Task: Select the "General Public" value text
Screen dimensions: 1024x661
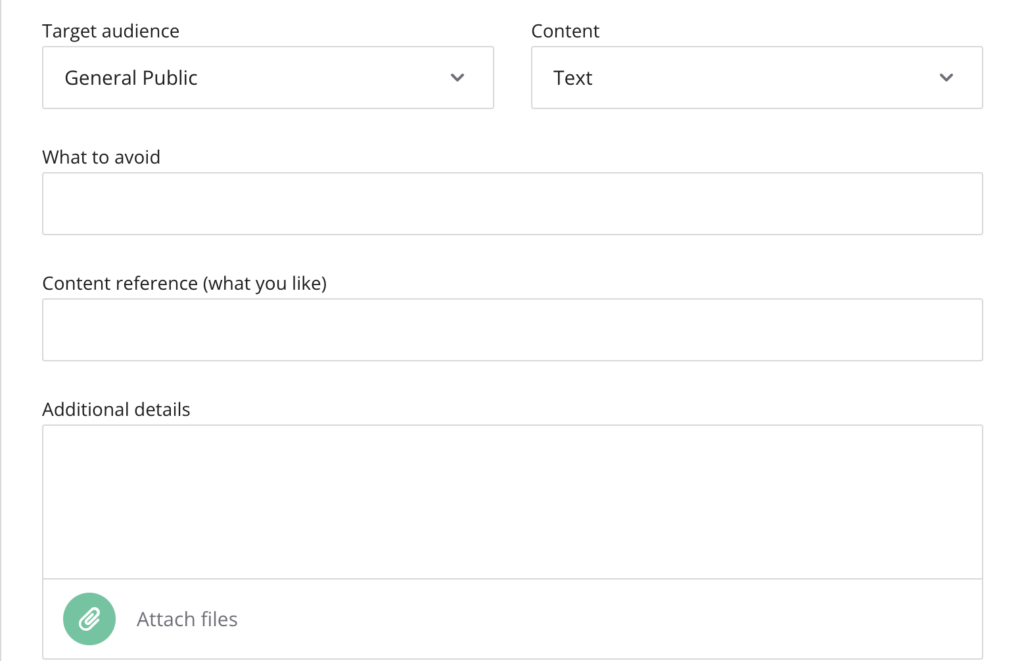Action: tap(131, 78)
